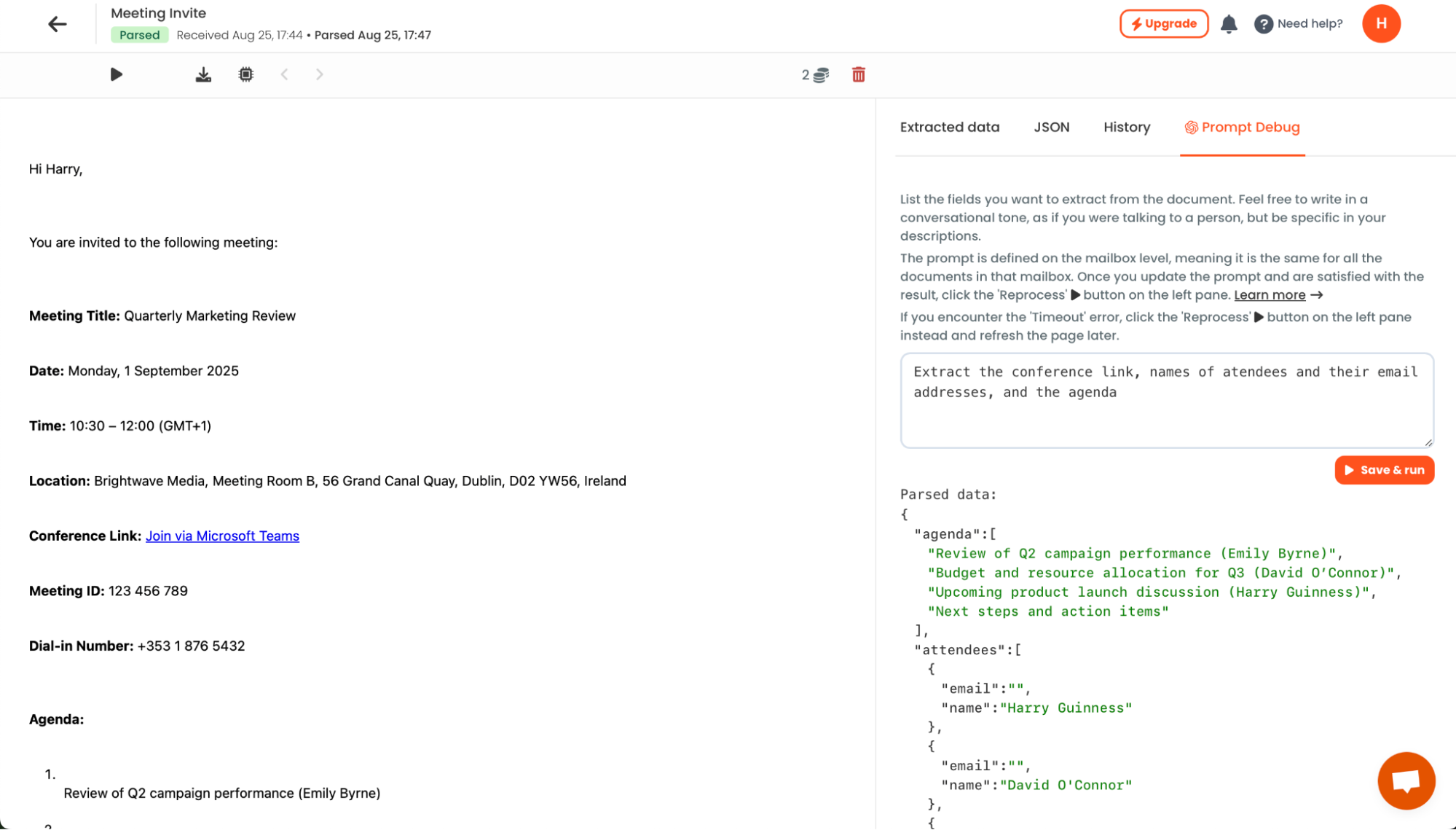Click the credits coins icon
Viewport: 1456px width, 830px height.
(x=821, y=75)
